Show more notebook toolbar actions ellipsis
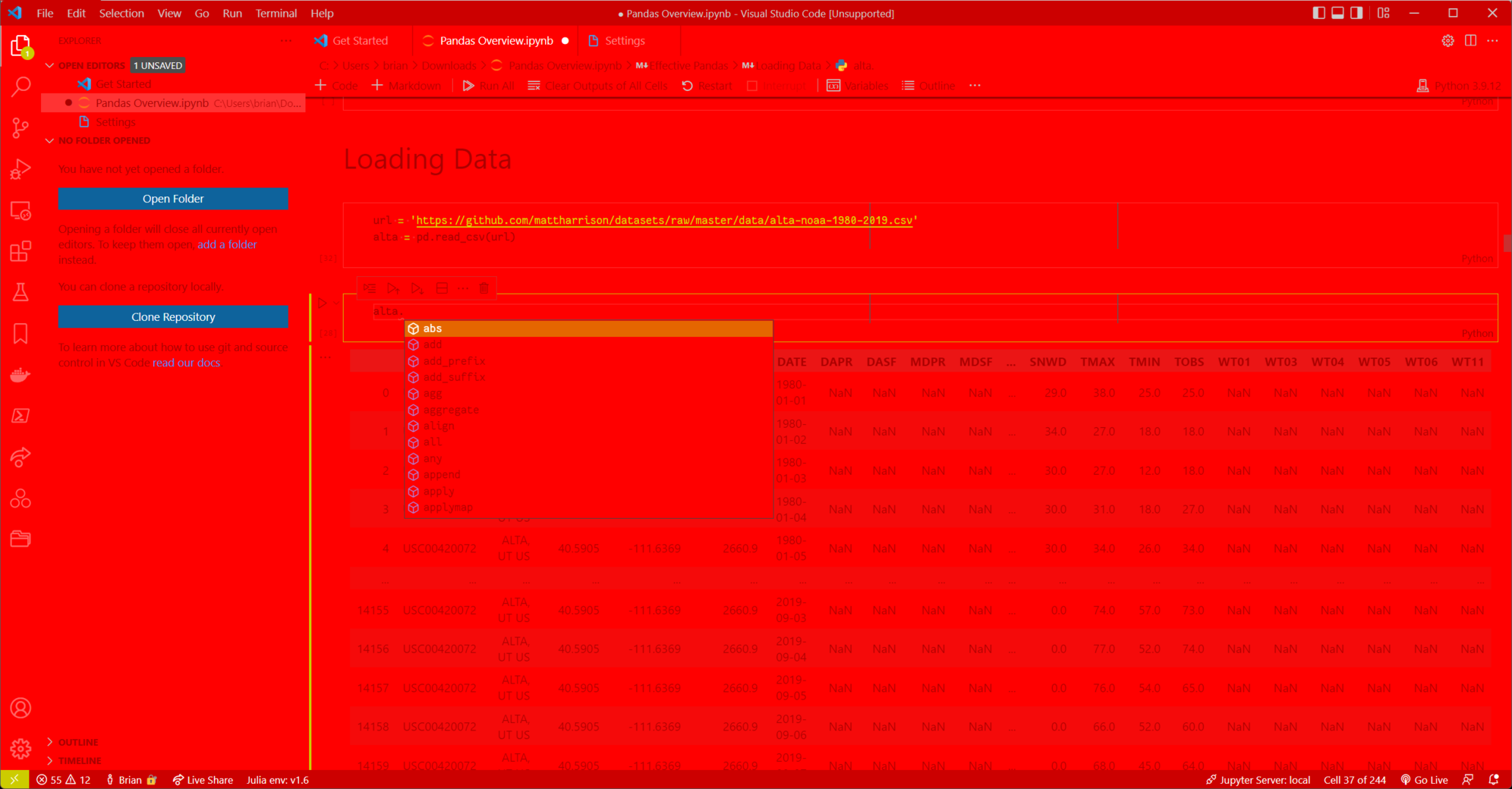Image resolution: width=1512 pixels, height=789 pixels. (975, 86)
